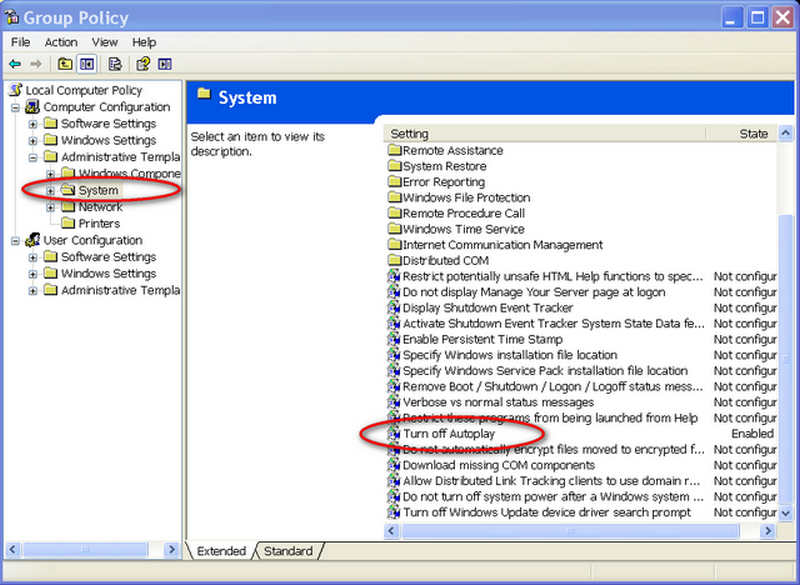This screenshot has width=800, height=585.
Task: Click the User Configuration user icon
Action: [33, 240]
